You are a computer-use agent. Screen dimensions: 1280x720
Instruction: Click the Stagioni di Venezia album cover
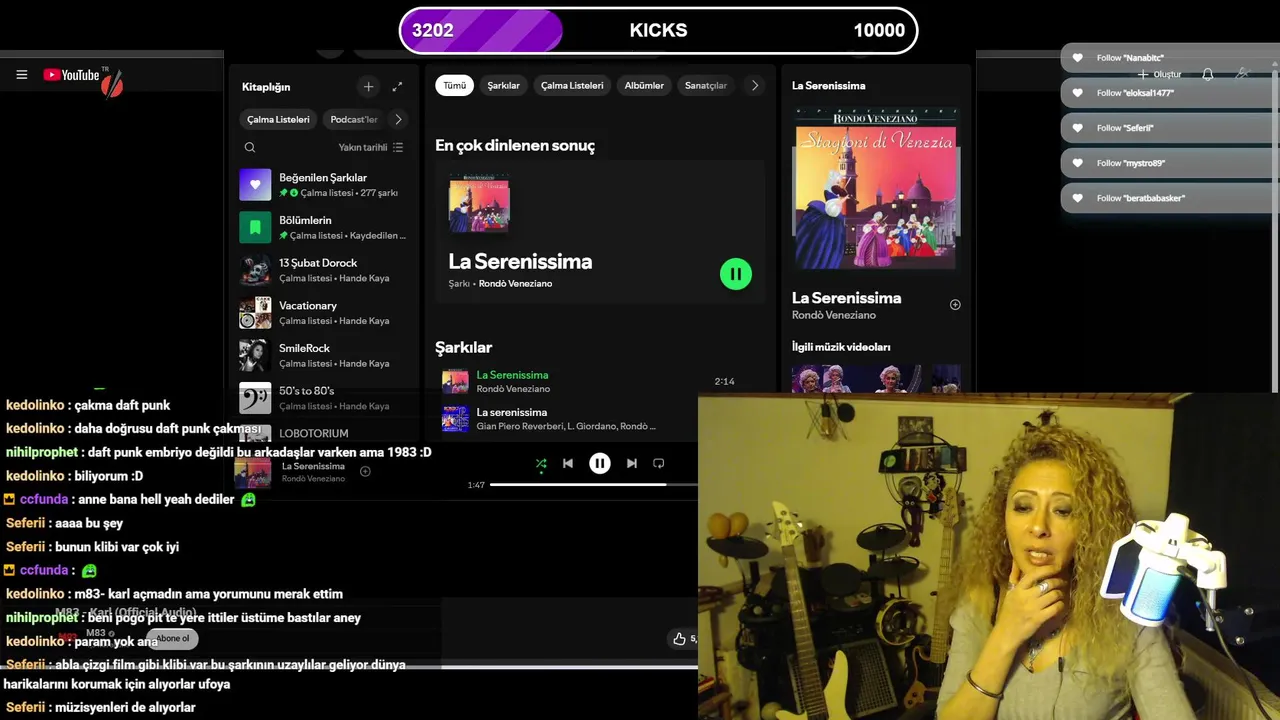(876, 189)
